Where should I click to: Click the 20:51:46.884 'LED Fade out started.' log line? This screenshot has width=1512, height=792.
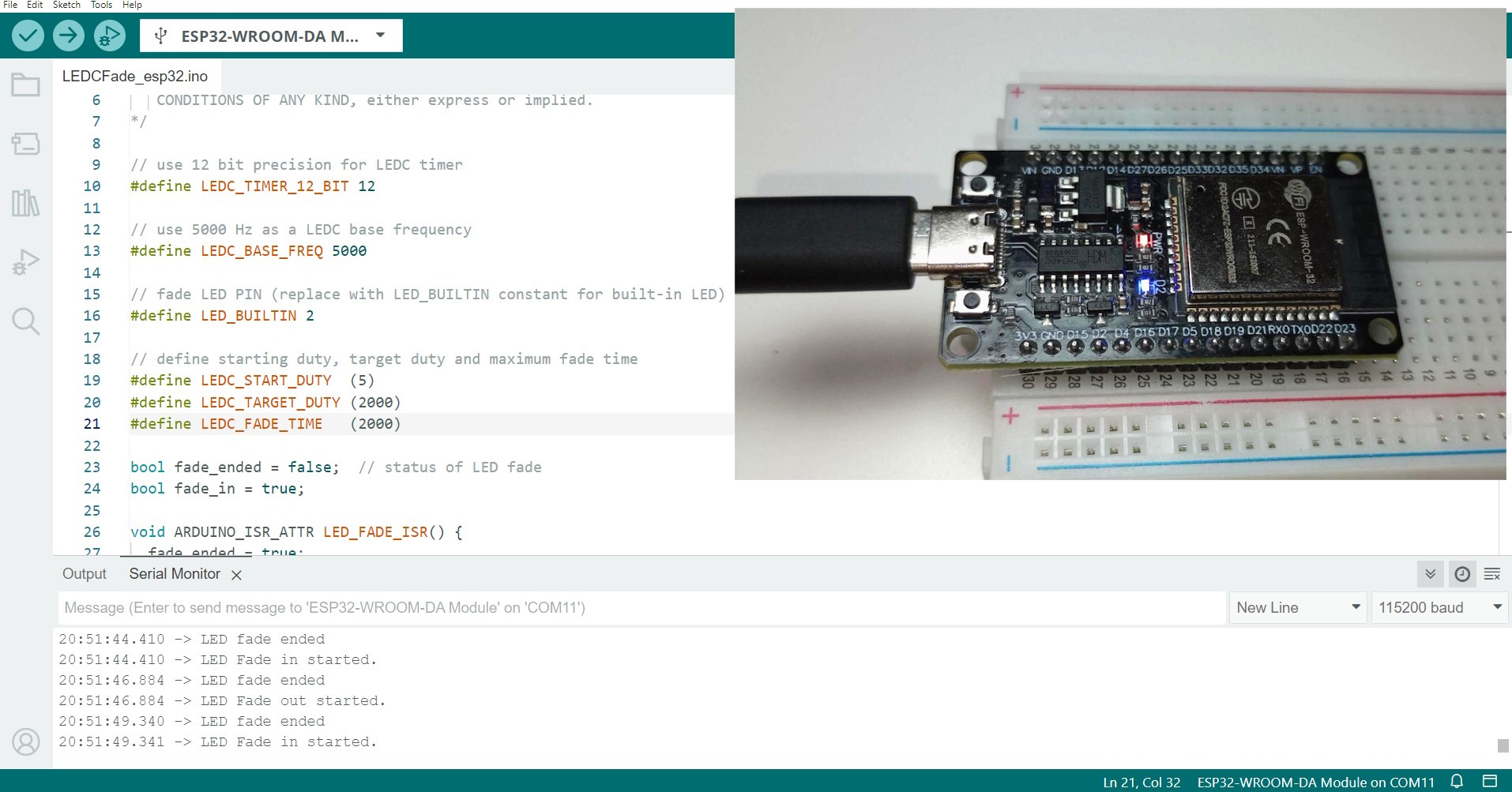(222, 700)
